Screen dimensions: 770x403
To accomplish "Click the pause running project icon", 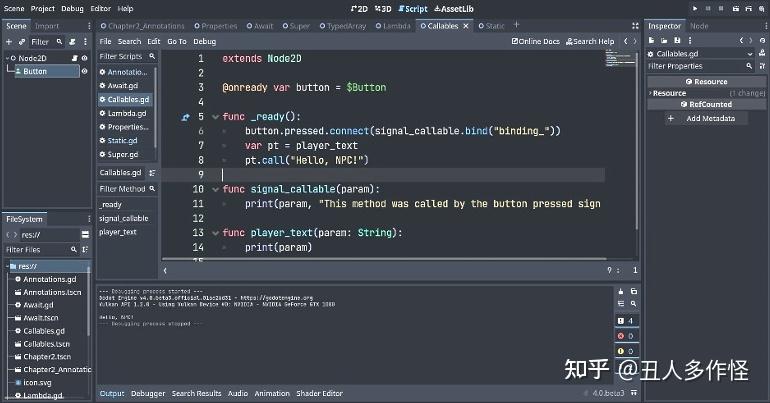I will click(x=708, y=8).
